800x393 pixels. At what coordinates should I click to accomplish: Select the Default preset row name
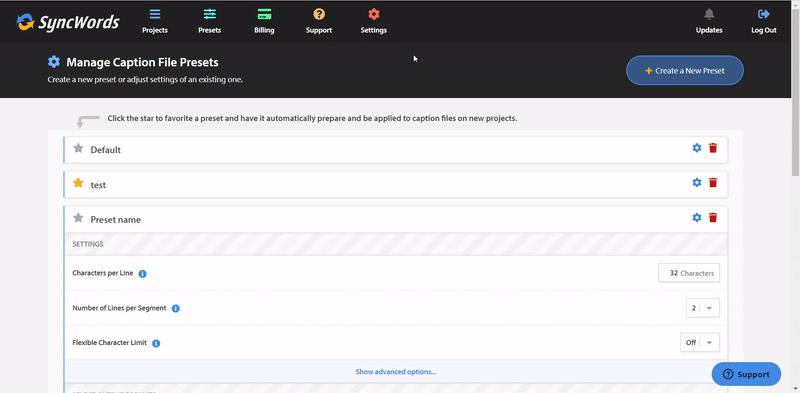point(106,150)
